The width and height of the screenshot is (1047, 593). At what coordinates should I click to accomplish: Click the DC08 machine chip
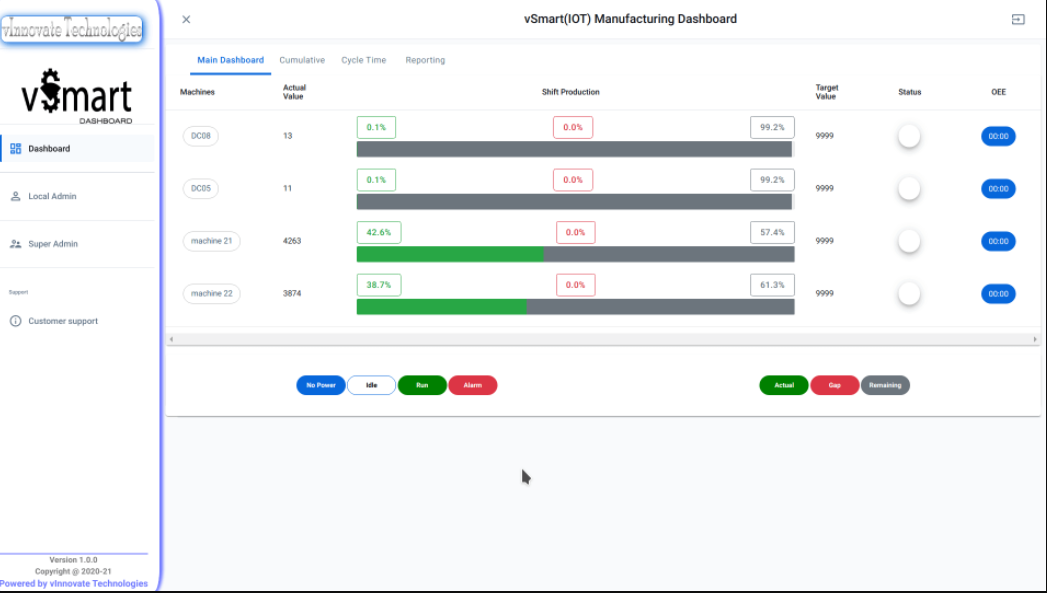pyautogui.click(x=200, y=136)
